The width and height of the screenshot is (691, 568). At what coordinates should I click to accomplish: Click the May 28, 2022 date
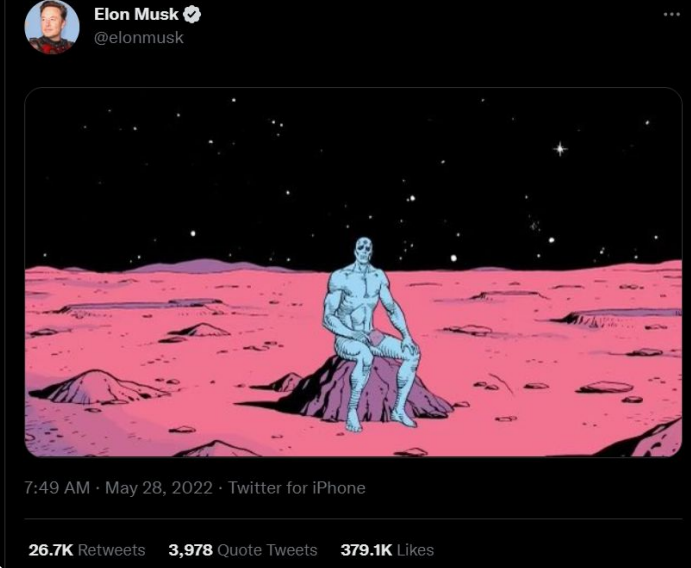point(159,488)
